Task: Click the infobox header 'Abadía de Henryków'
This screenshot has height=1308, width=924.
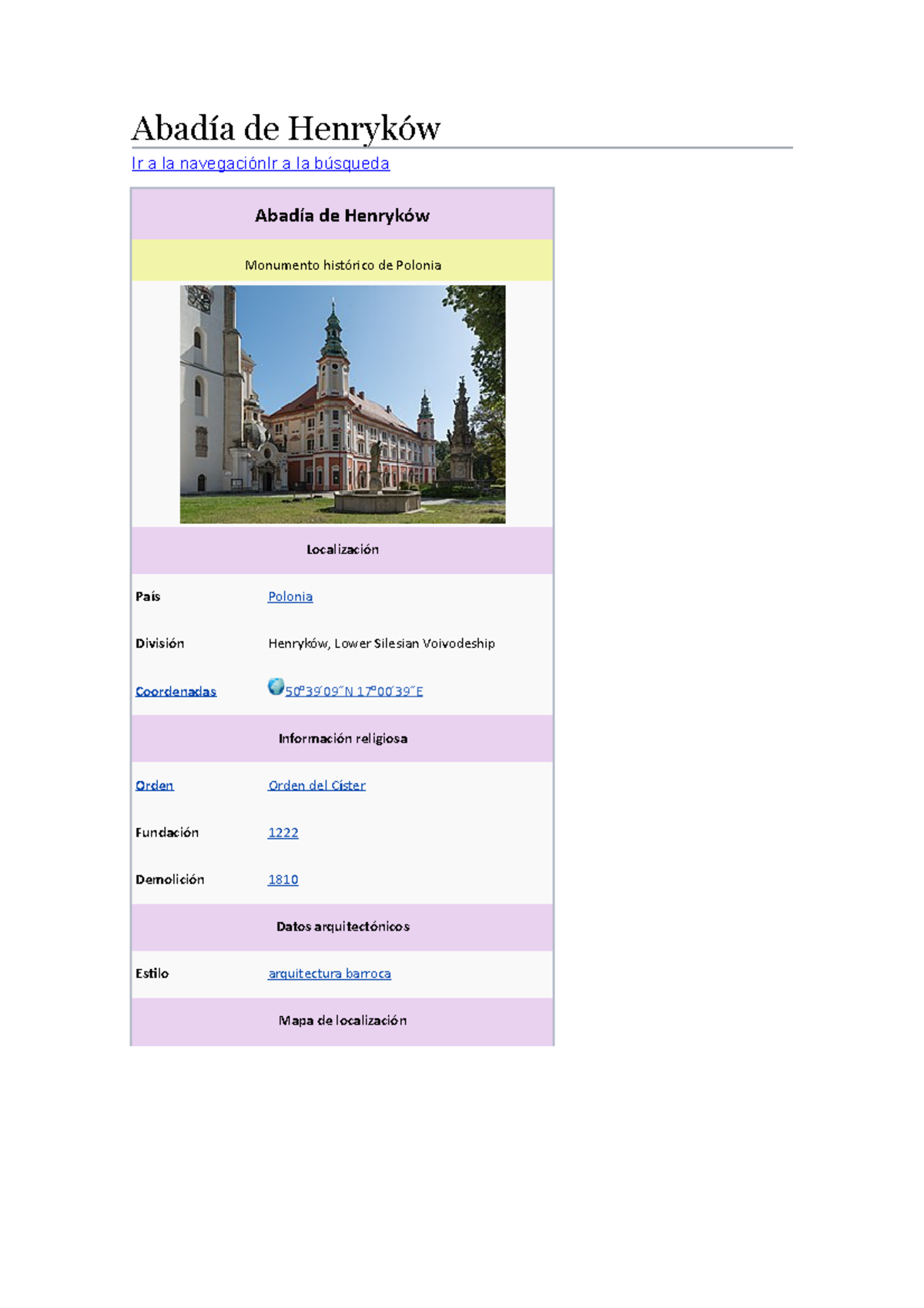Action: (343, 216)
